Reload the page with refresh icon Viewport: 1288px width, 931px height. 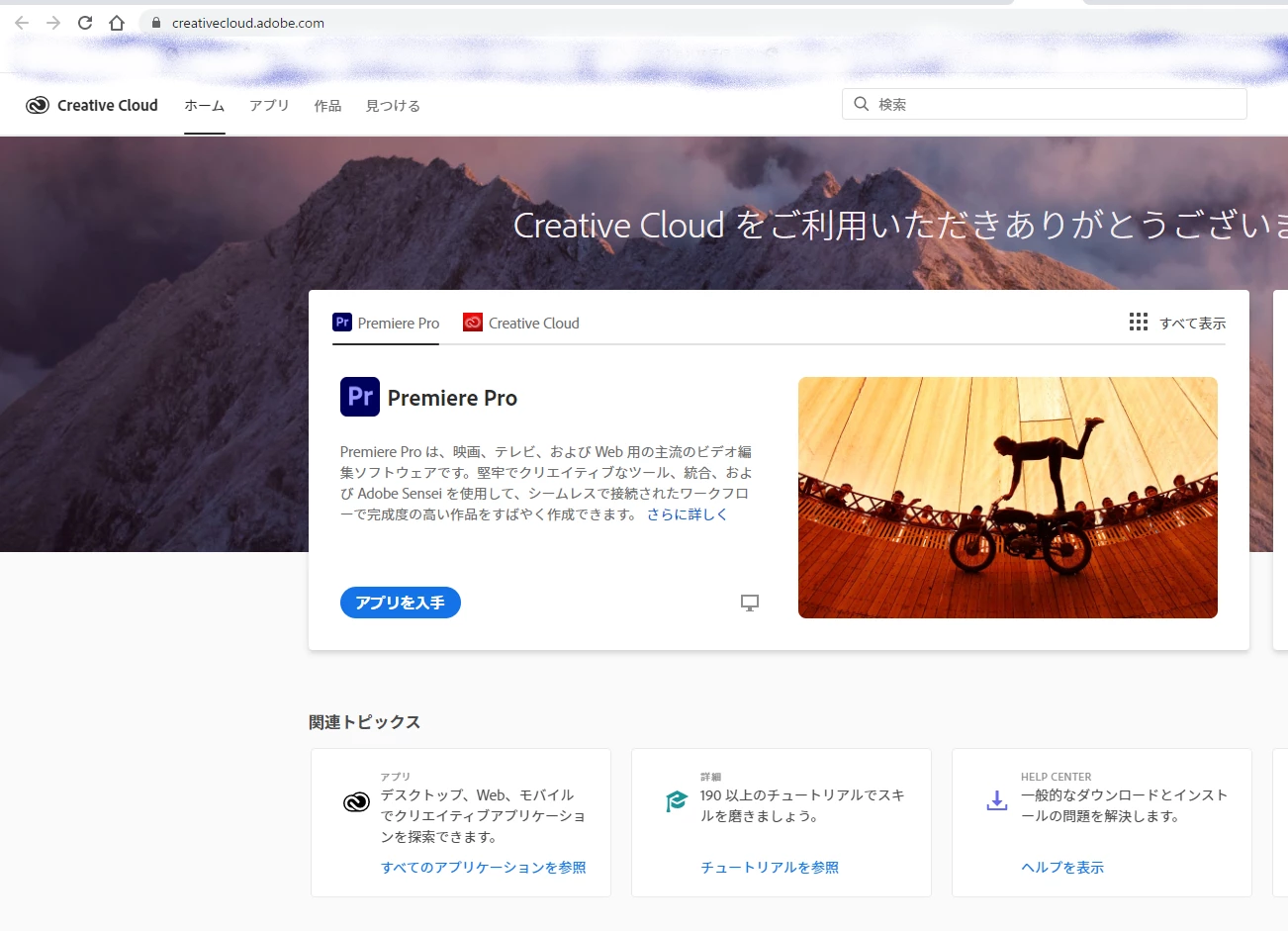point(85,23)
